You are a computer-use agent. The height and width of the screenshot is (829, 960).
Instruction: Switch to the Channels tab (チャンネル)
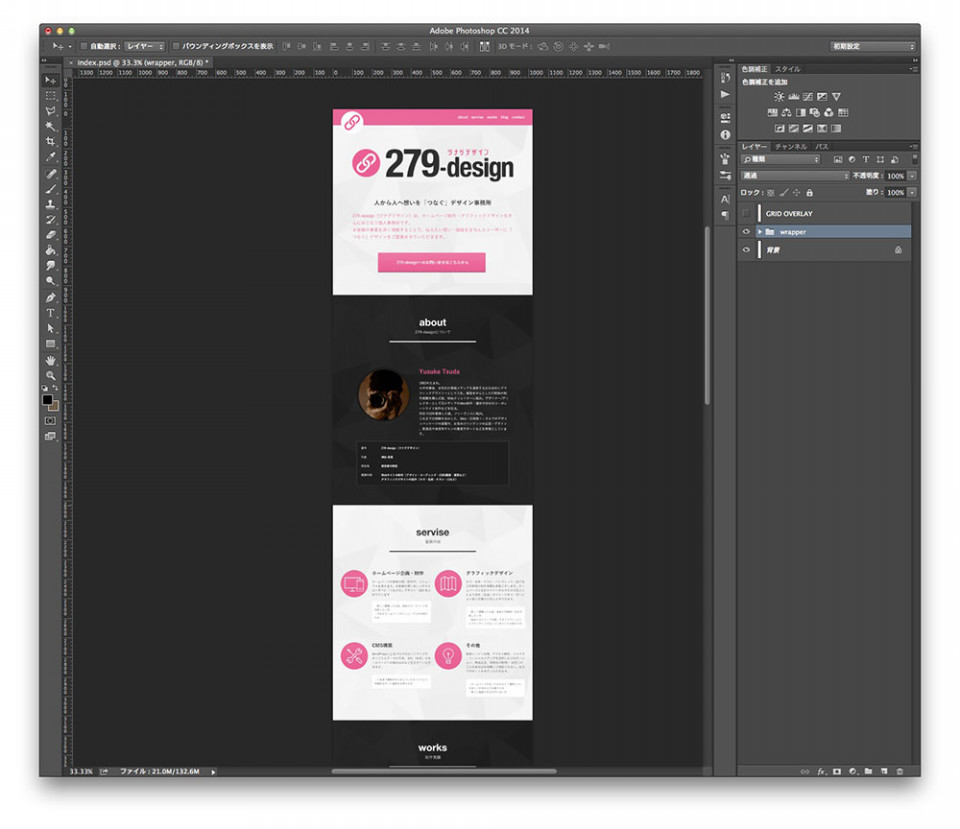coord(791,147)
